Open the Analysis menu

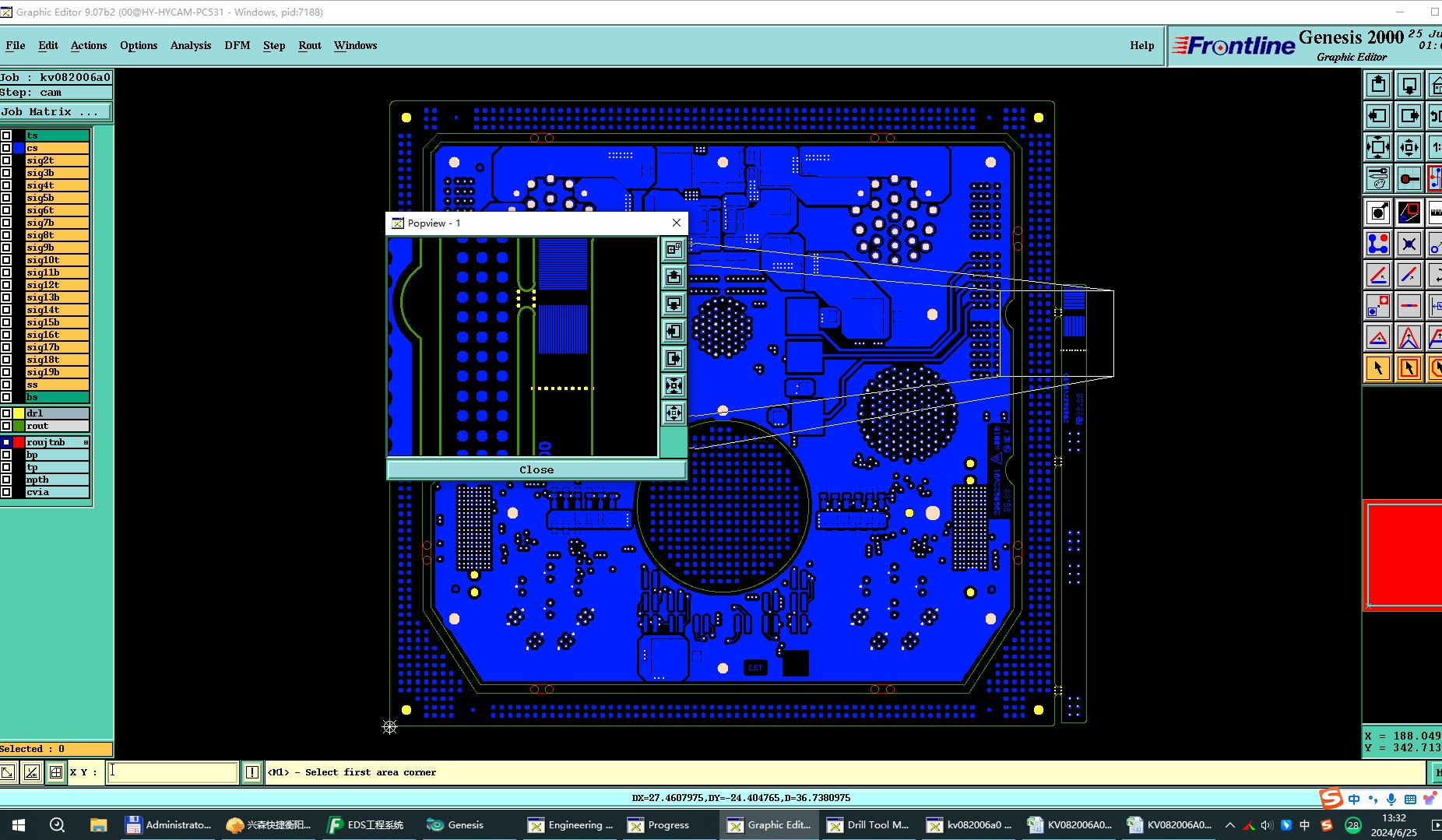coord(191,45)
